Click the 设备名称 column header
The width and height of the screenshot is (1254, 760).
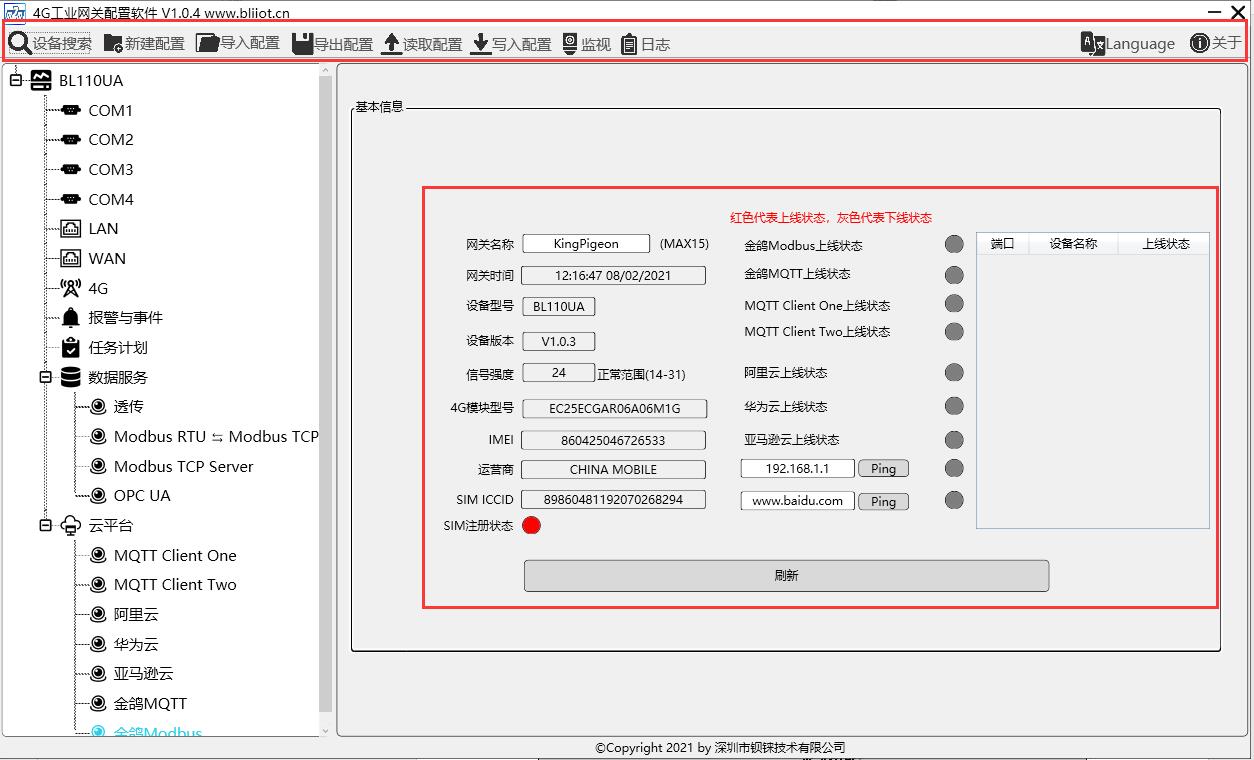click(x=1073, y=244)
